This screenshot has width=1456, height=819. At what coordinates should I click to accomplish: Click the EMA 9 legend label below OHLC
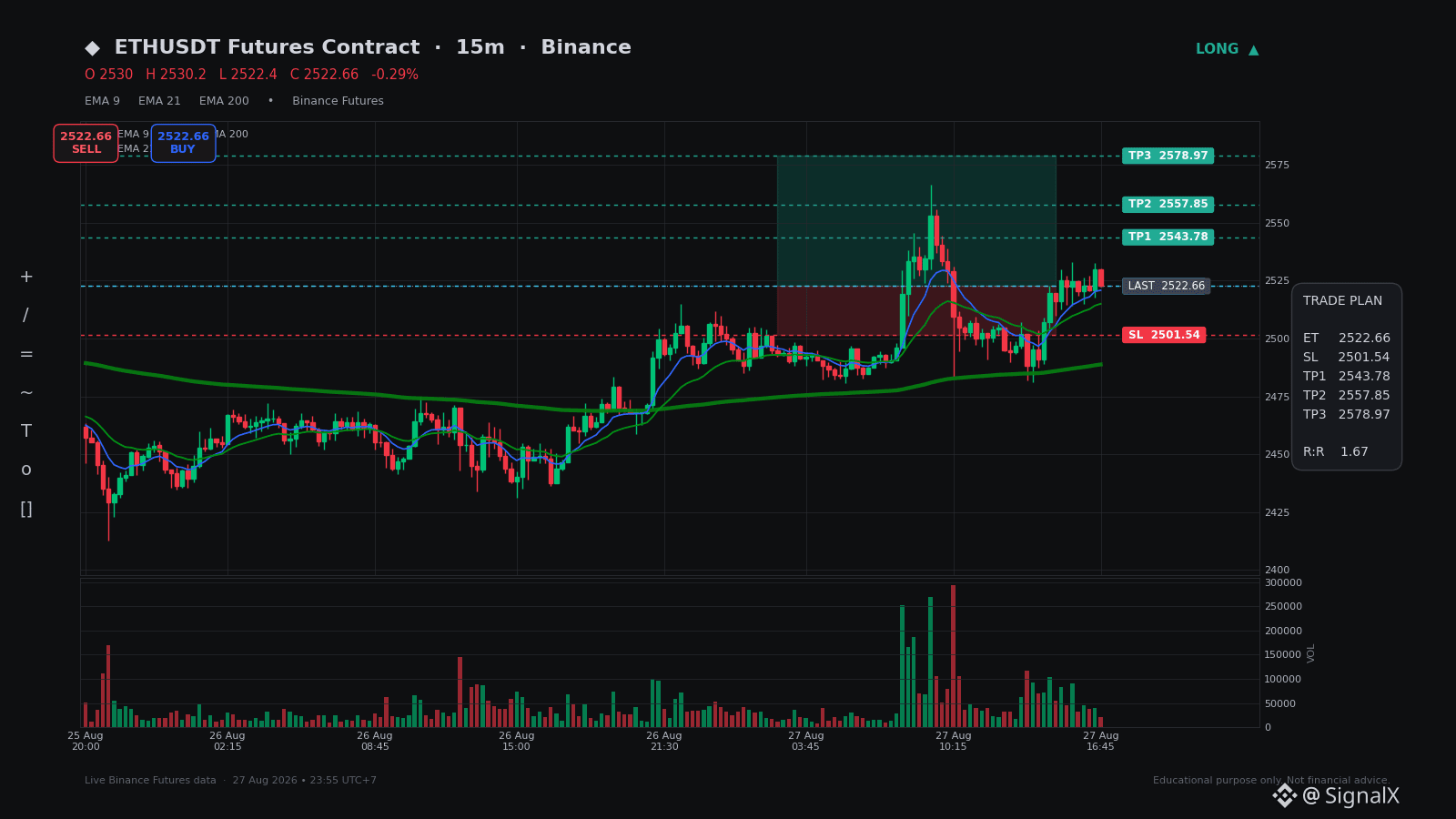102,101
